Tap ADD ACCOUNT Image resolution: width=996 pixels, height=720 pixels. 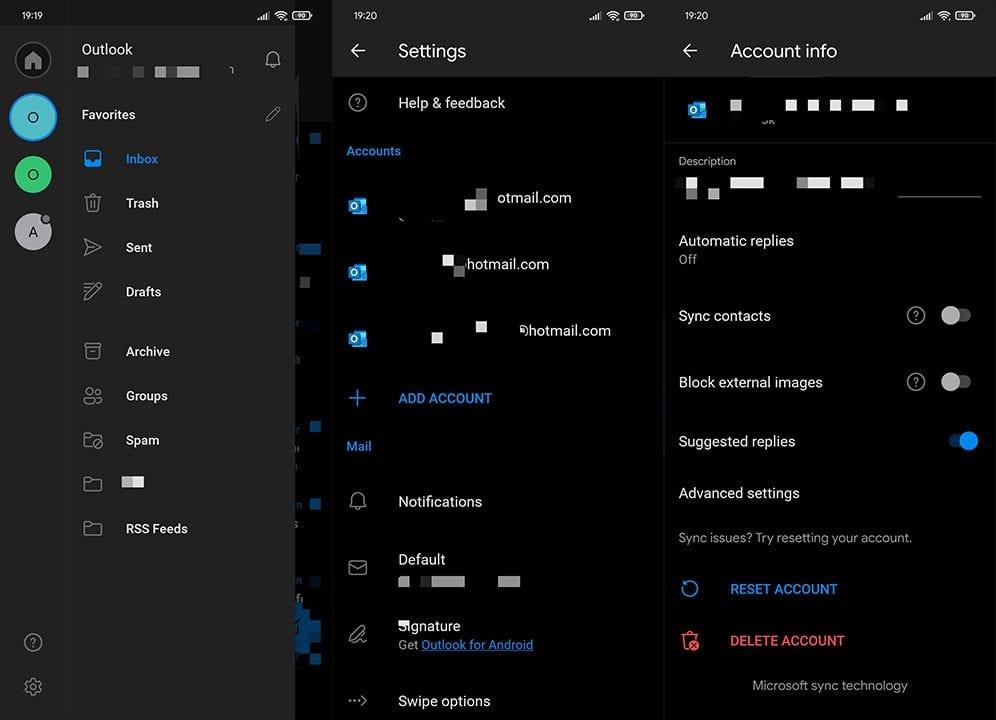click(445, 398)
